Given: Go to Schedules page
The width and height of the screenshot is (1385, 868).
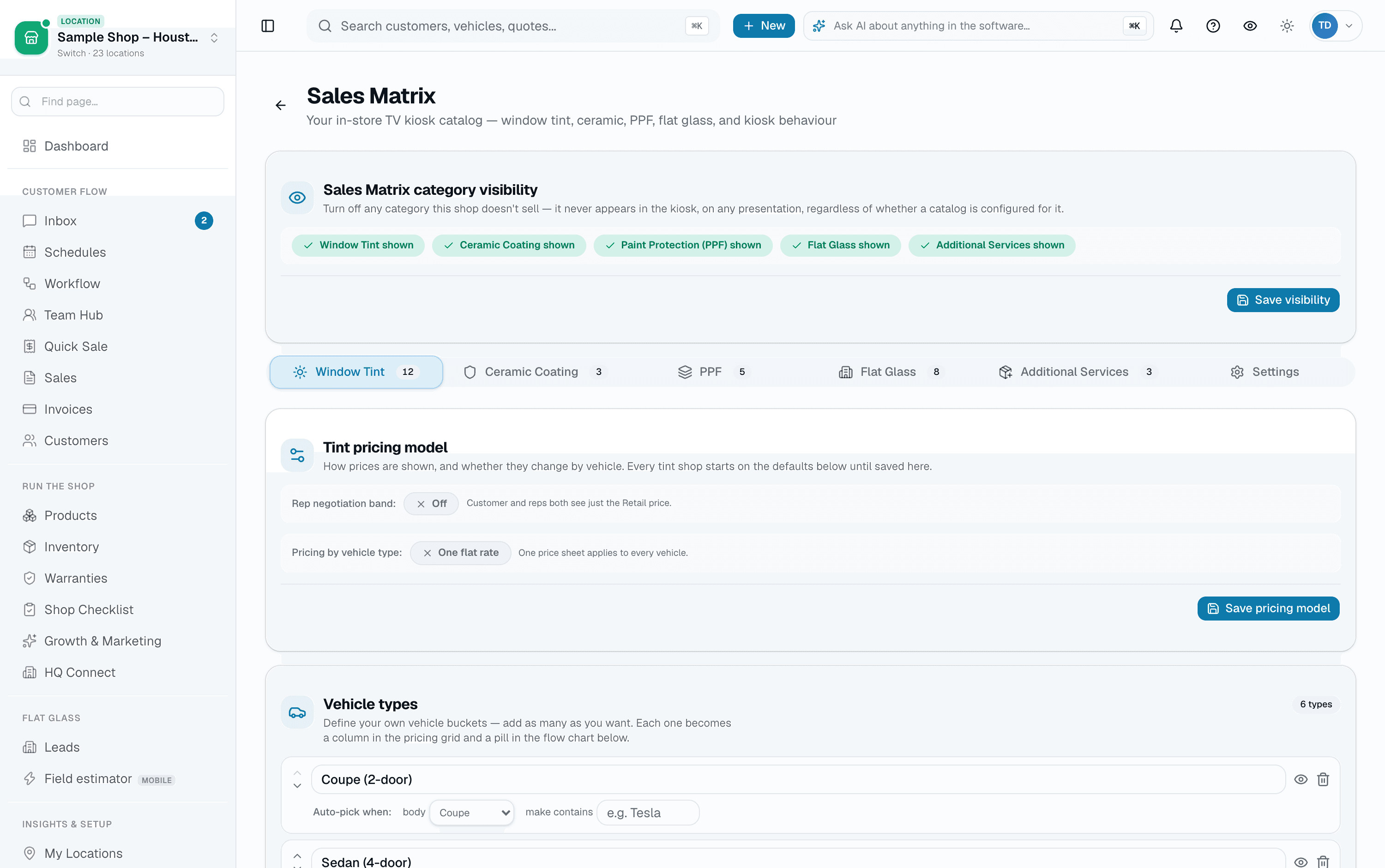Looking at the screenshot, I should (x=118, y=252).
